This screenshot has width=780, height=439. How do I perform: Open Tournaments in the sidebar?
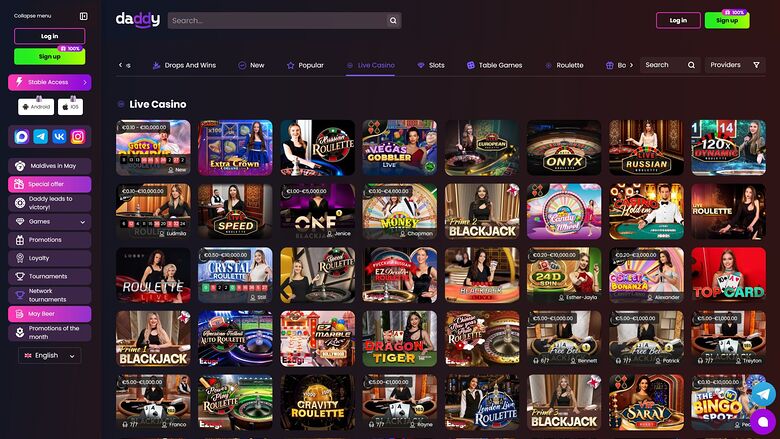pyautogui.click(x=50, y=276)
